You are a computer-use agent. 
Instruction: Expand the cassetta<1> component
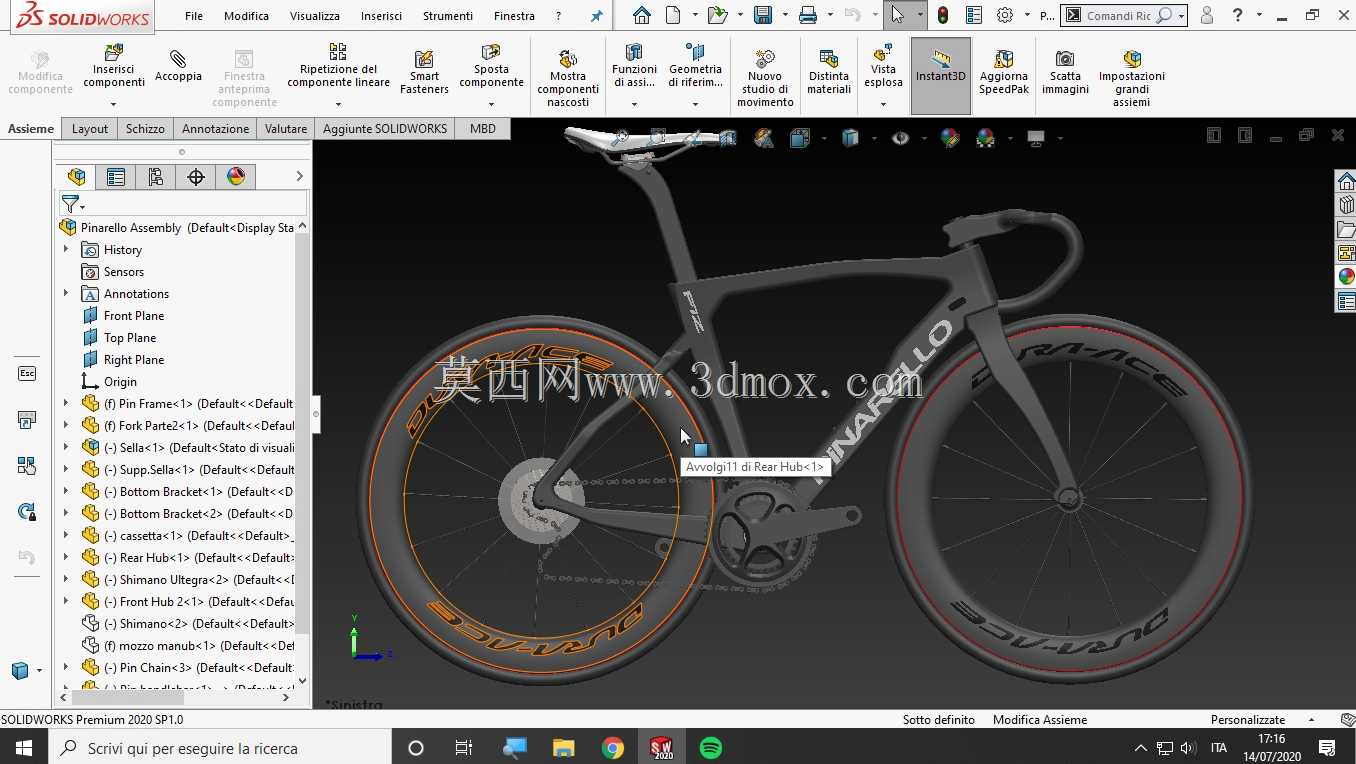(66, 536)
